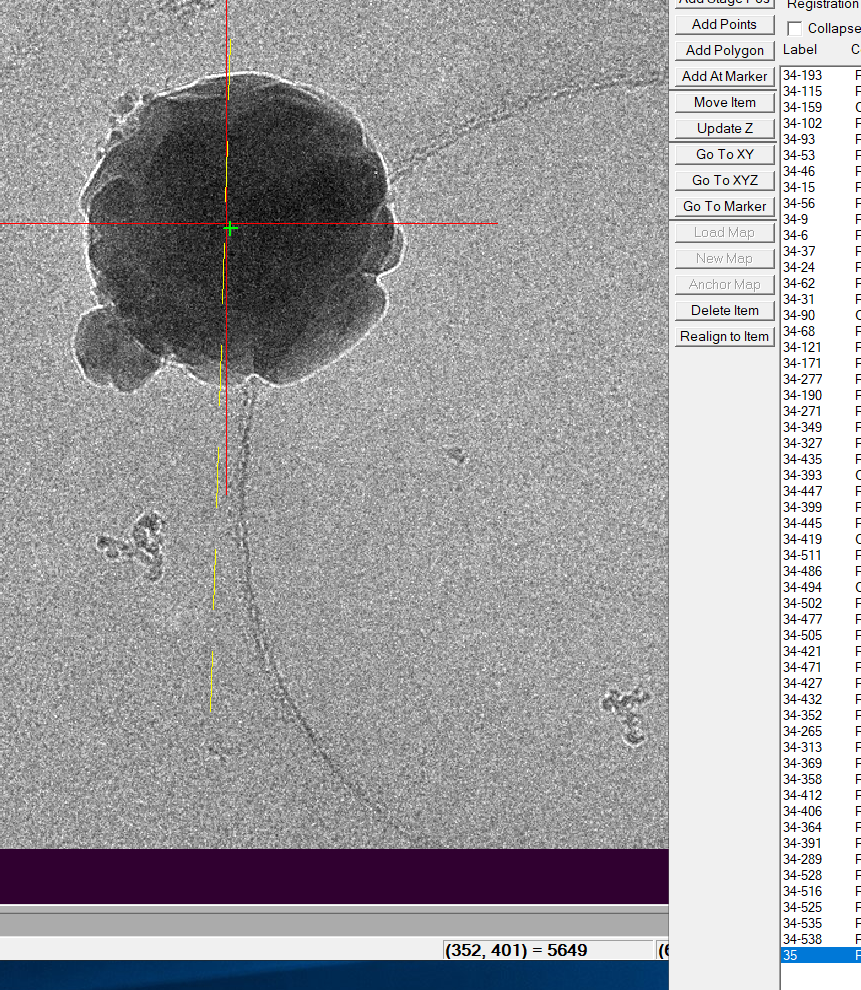Screen dimensions: 861x990
Task: Choose Add At Marker
Action: tap(724, 76)
